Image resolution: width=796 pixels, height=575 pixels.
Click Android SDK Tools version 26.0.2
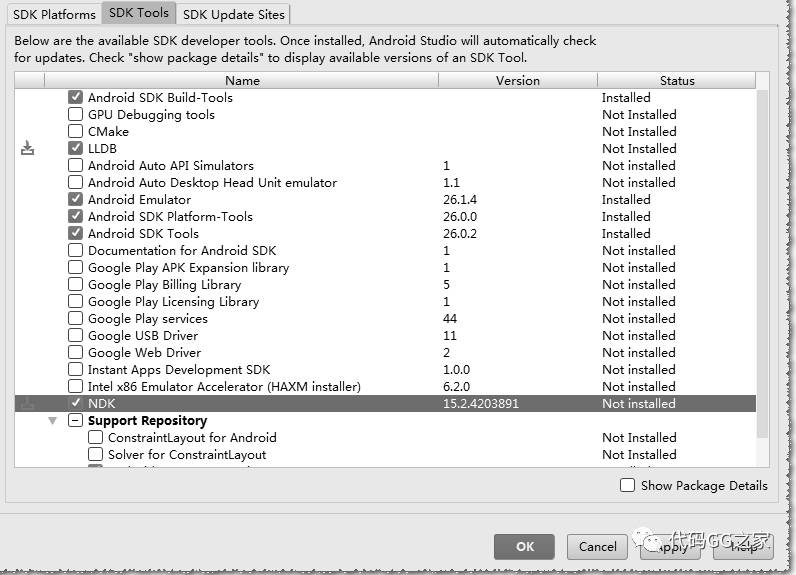[x=460, y=233]
